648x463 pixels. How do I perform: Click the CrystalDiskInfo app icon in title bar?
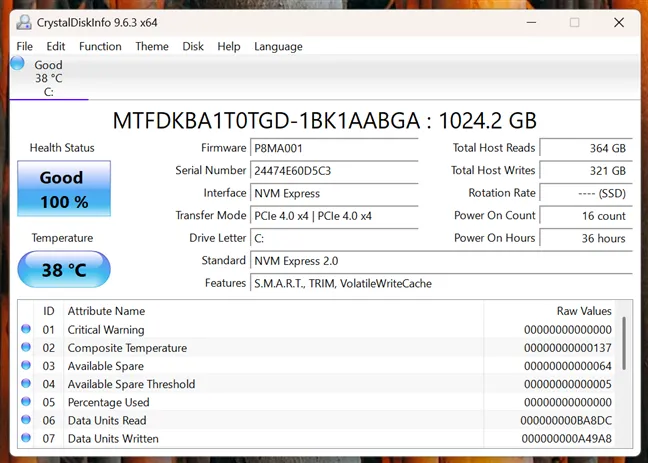(24, 22)
